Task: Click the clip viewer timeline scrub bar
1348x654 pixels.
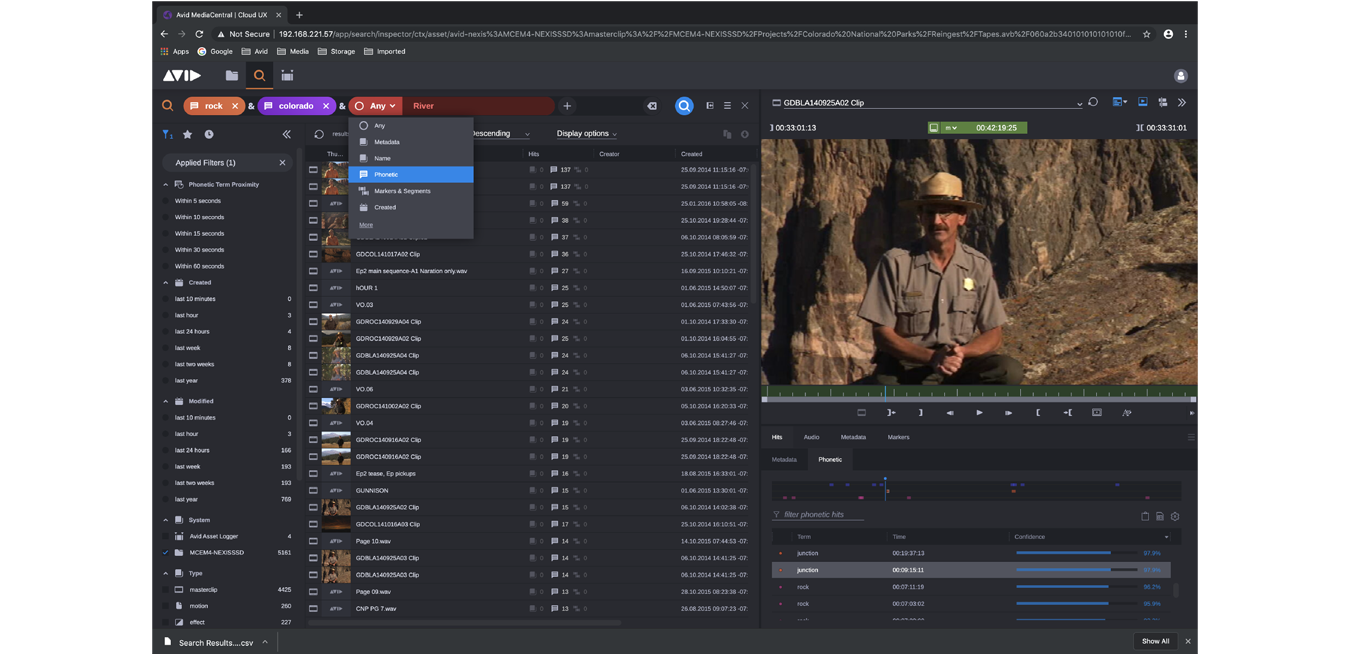Action: tap(979, 393)
